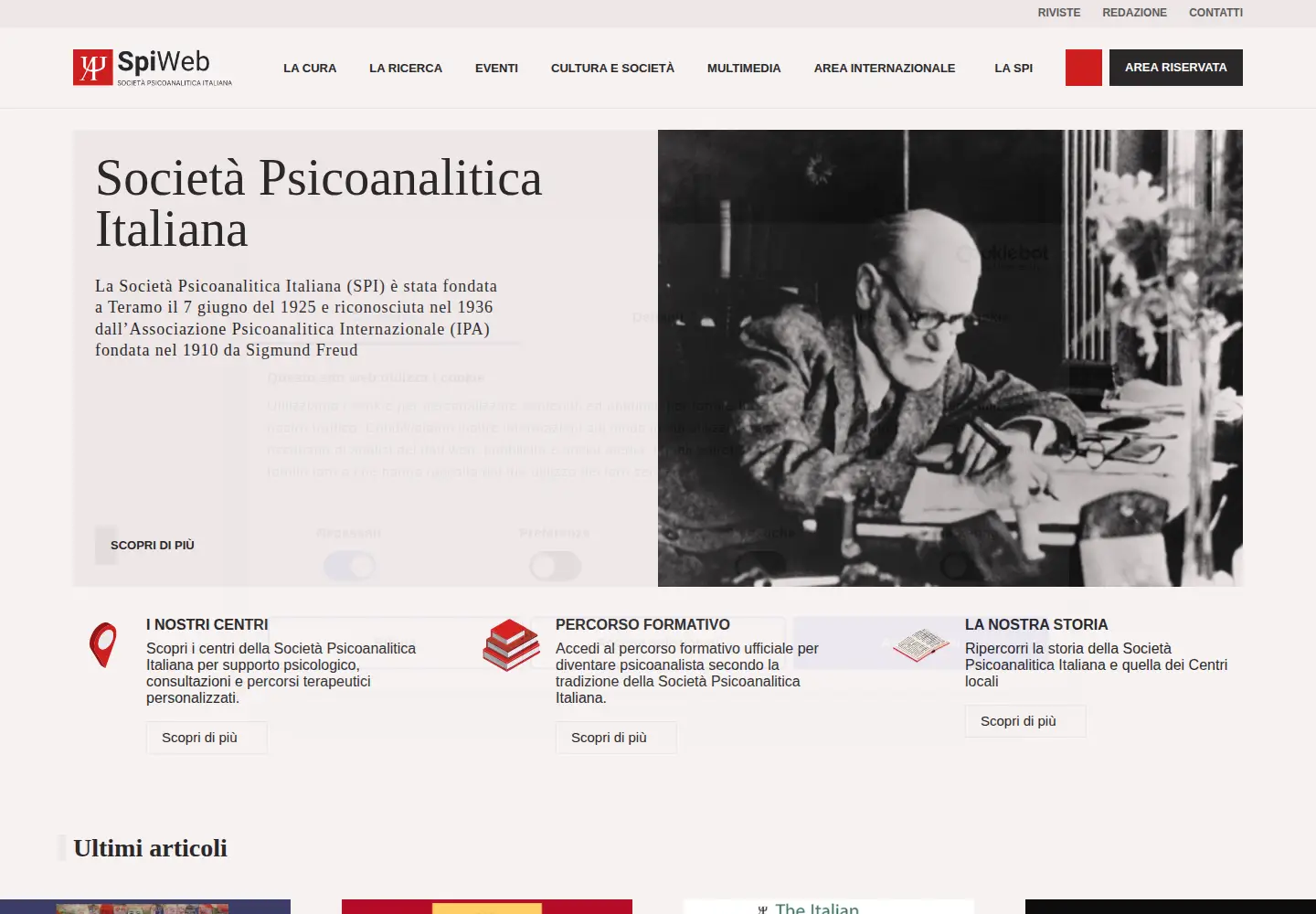Open the CONTATTI link

point(1215,13)
